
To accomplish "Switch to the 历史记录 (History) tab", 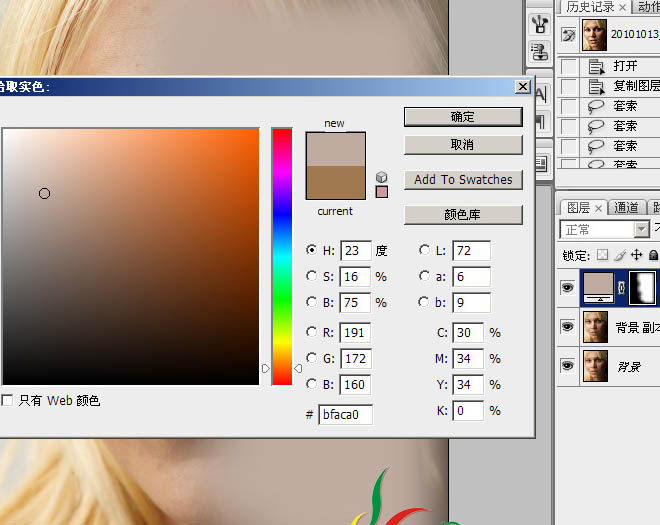I will (x=590, y=7).
